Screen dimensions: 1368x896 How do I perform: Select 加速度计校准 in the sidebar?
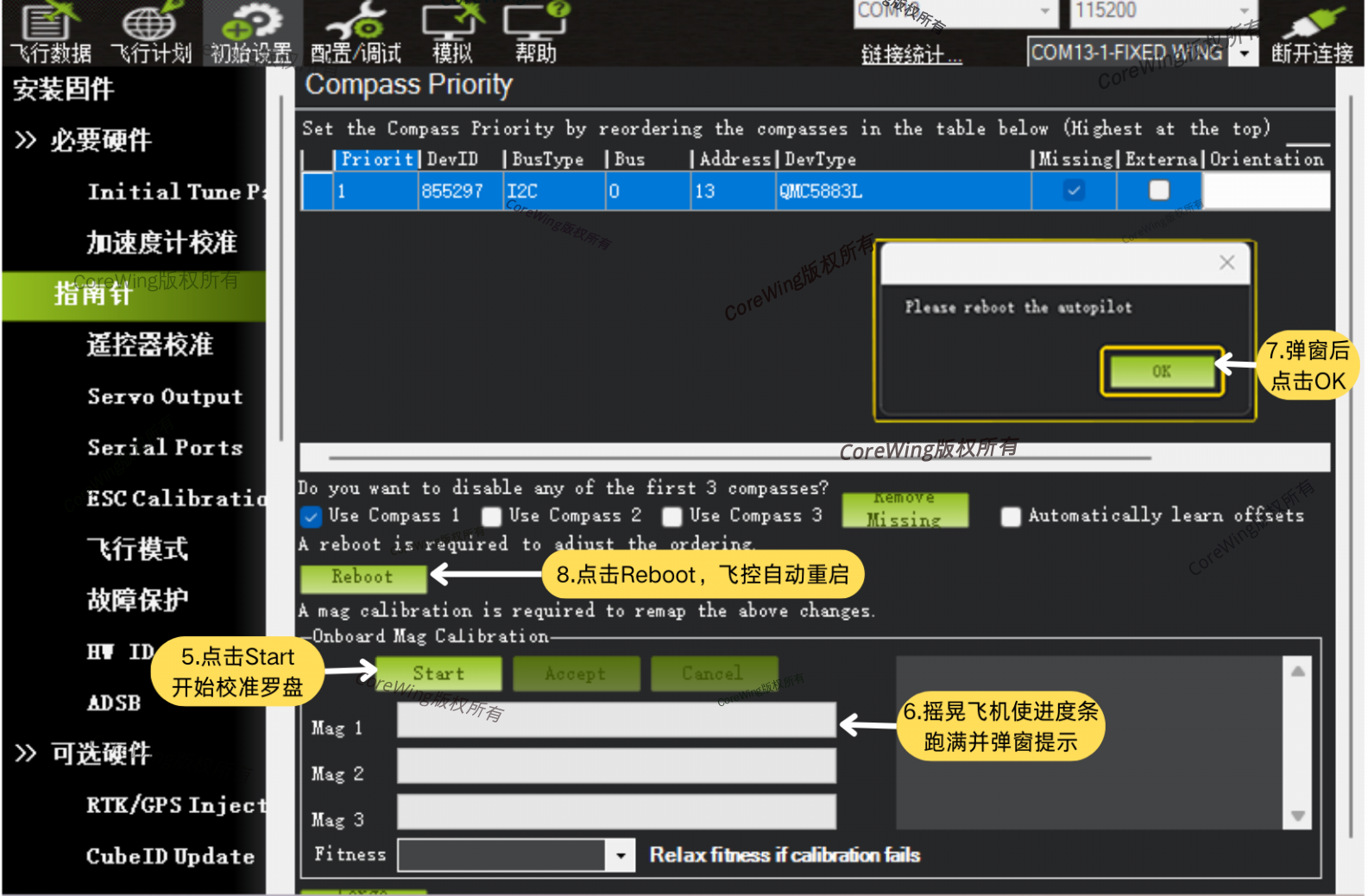click(161, 243)
